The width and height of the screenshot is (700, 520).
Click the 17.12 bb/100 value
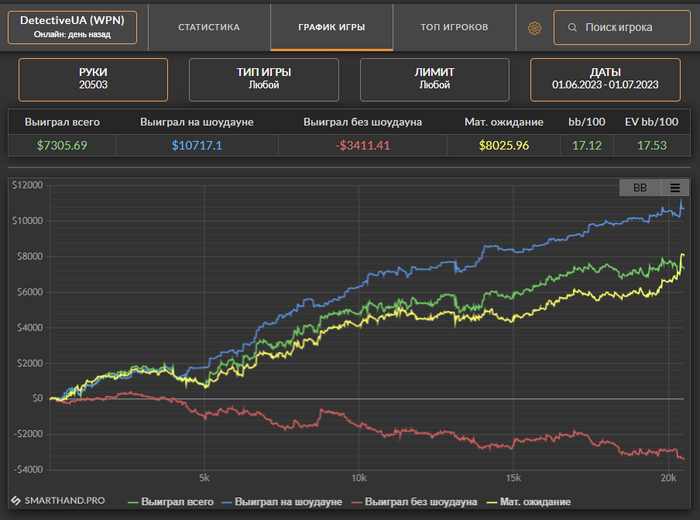(587, 146)
